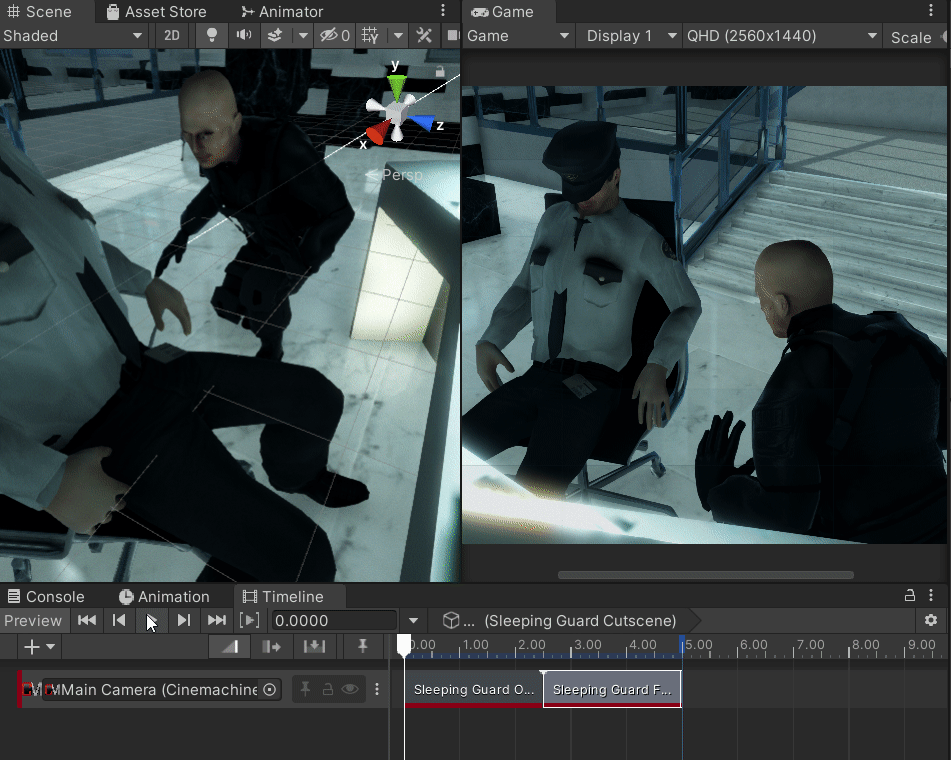Open the Add track plus dropdown

click(39, 647)
